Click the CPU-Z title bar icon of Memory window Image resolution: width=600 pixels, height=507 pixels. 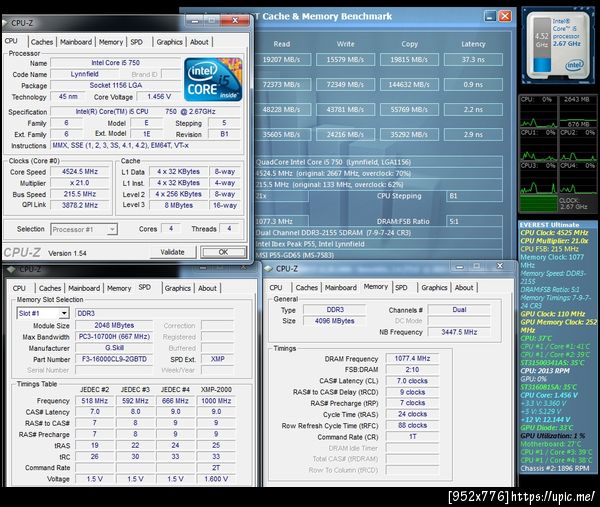[x=269, y=269]
